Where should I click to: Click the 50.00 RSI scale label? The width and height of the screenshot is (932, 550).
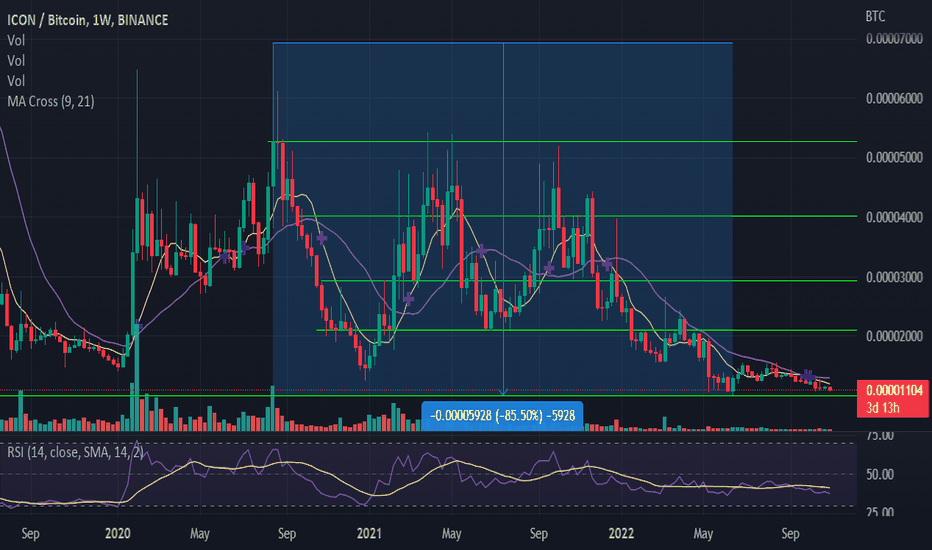coord(880,474)
